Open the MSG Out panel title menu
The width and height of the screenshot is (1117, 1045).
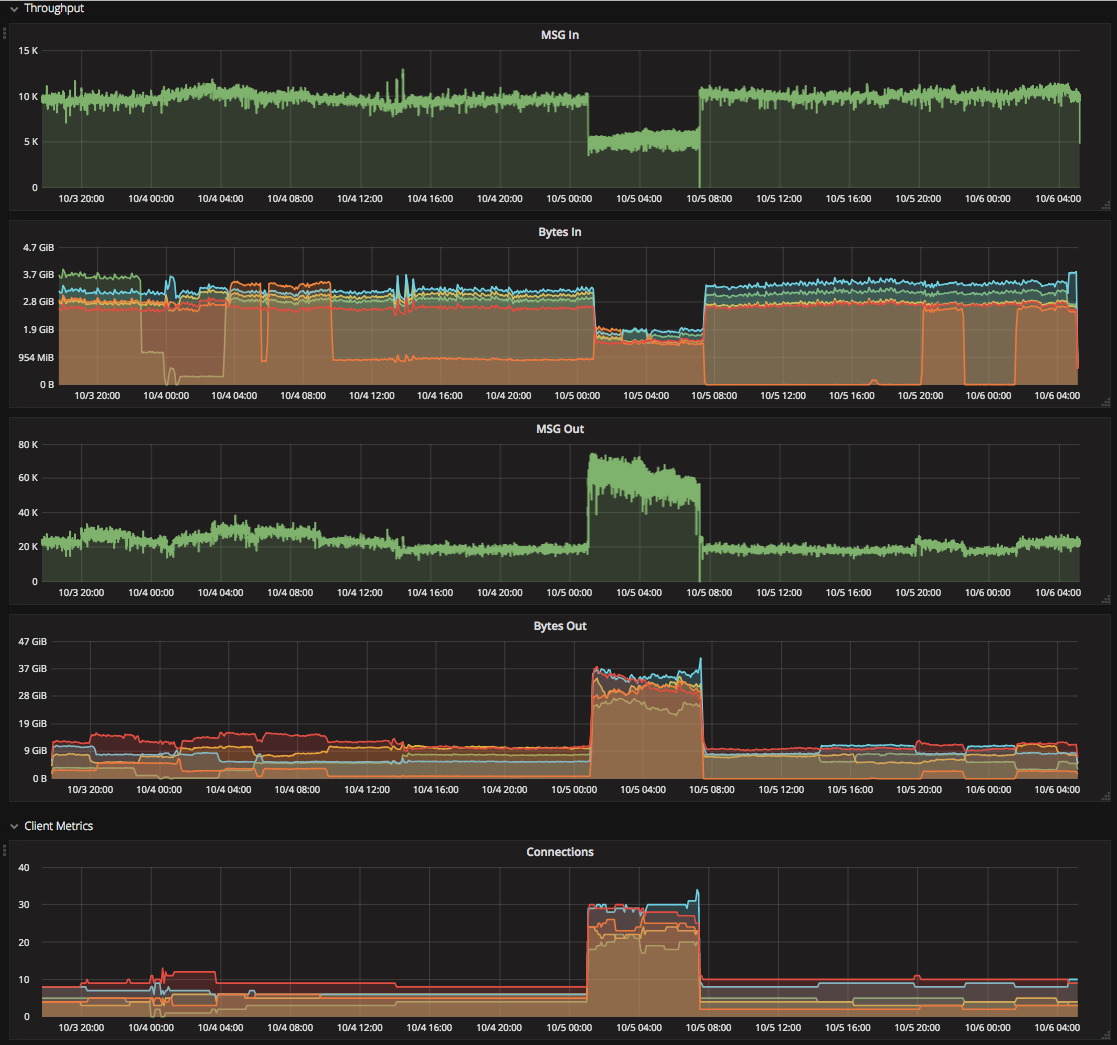point(559,429)
